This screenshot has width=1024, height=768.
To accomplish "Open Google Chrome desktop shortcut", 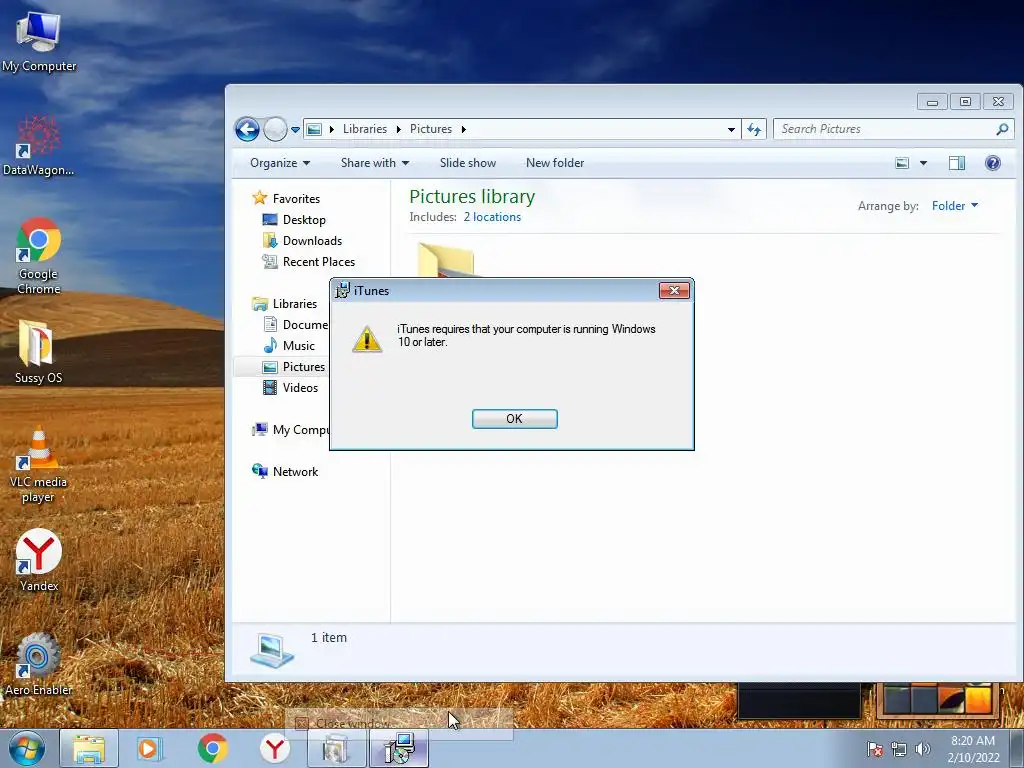I will [39, 256].
